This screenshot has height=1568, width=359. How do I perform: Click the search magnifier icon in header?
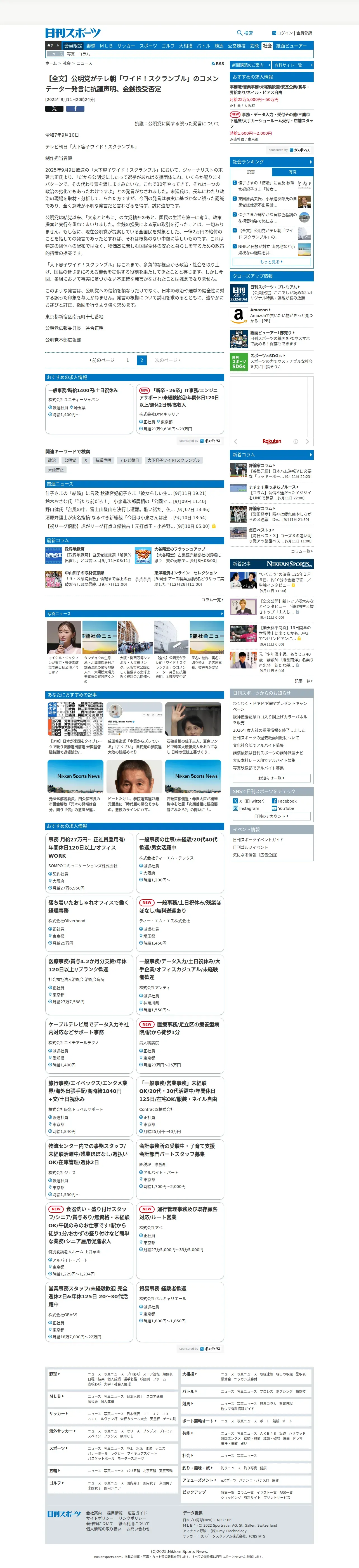[x=240, y=33]
